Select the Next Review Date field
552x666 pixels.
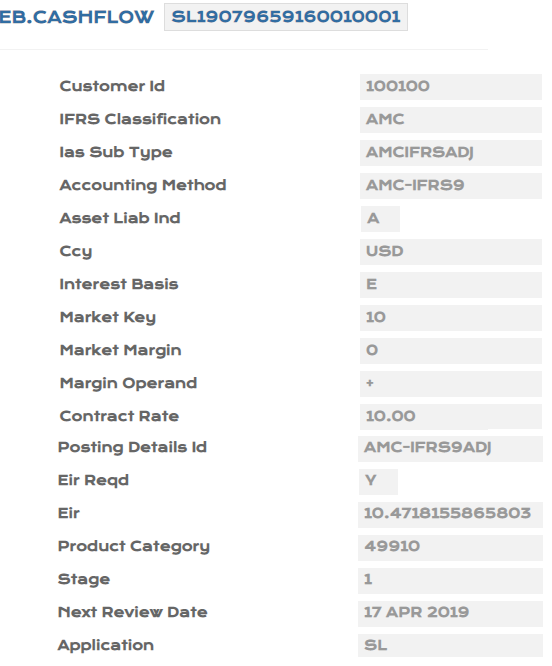pyautogui.click(x=450, y=614)
